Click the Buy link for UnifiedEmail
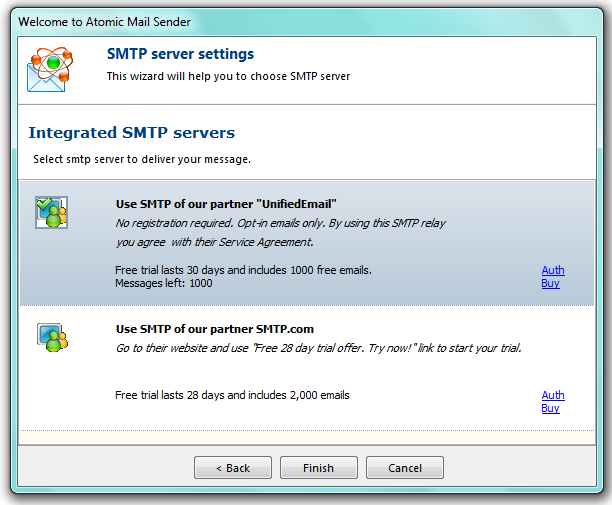 click(x=550, y=283)
